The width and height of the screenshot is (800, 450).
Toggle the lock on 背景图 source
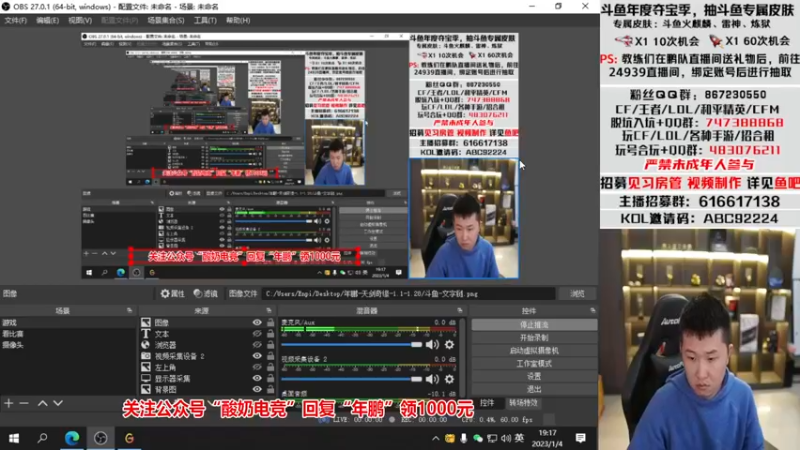270,389
